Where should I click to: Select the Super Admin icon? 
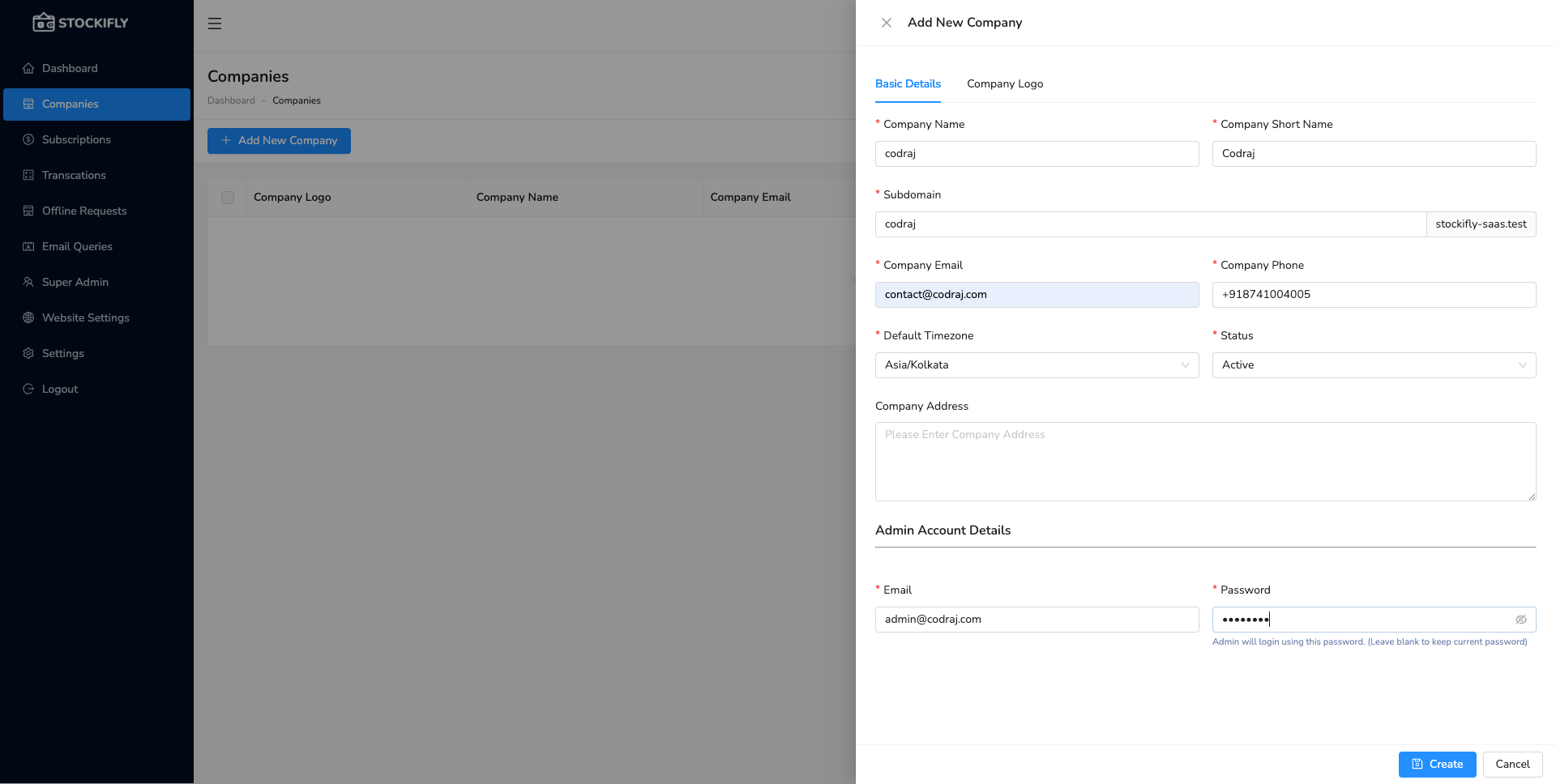28,282
